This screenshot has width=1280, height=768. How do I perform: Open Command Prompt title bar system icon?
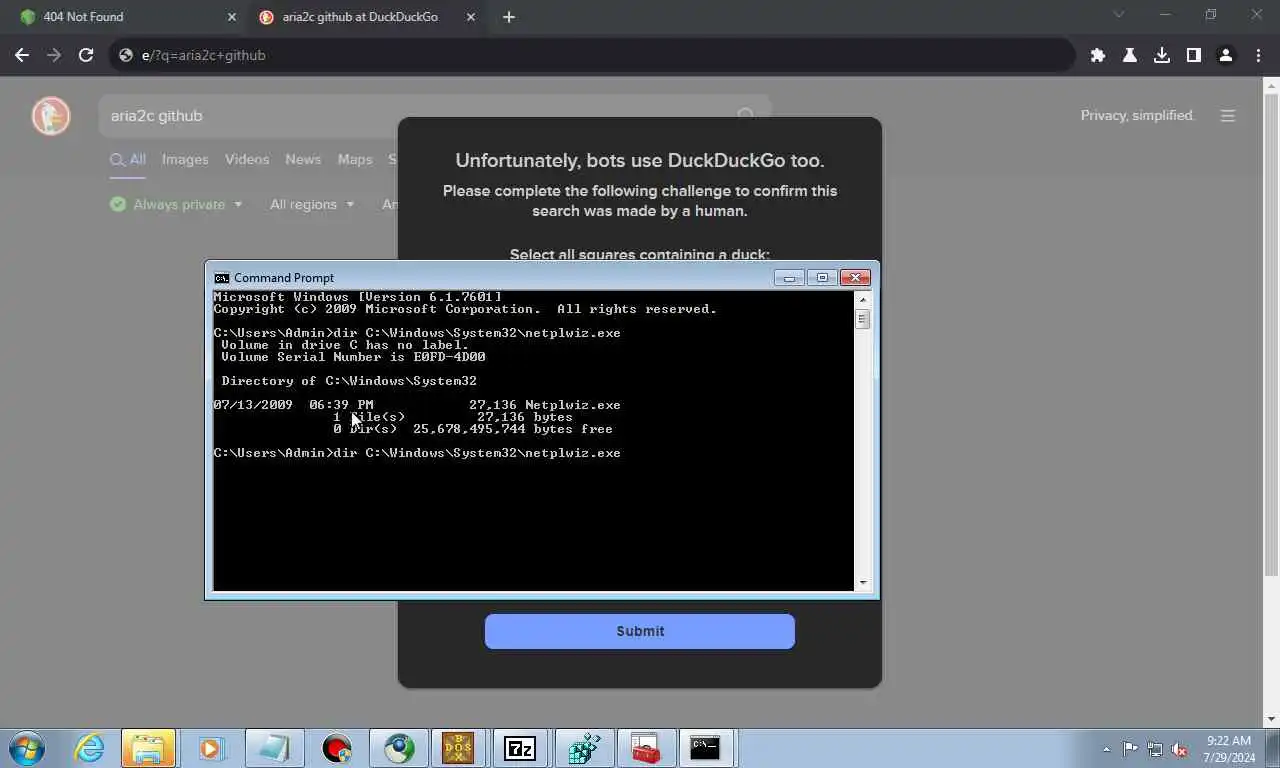click(222, 278)
